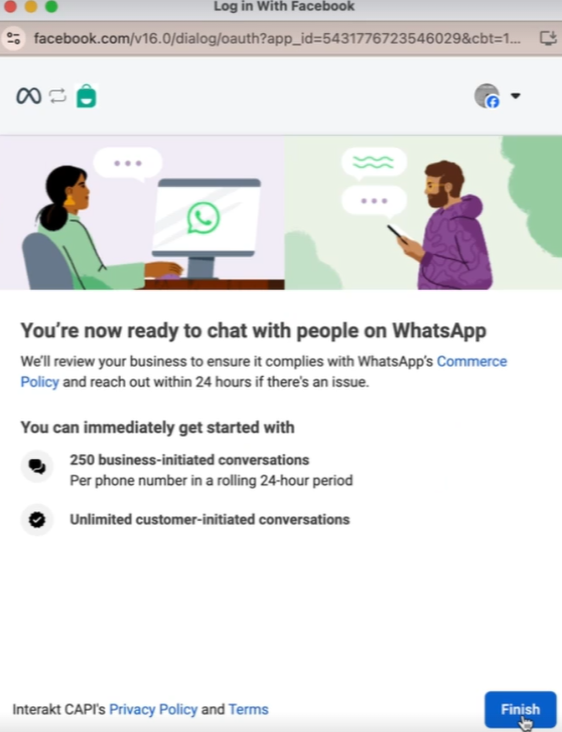The width and height of the screenshot is (562, 732).
Task: Open the Terms link
Action: click(248, 710)
